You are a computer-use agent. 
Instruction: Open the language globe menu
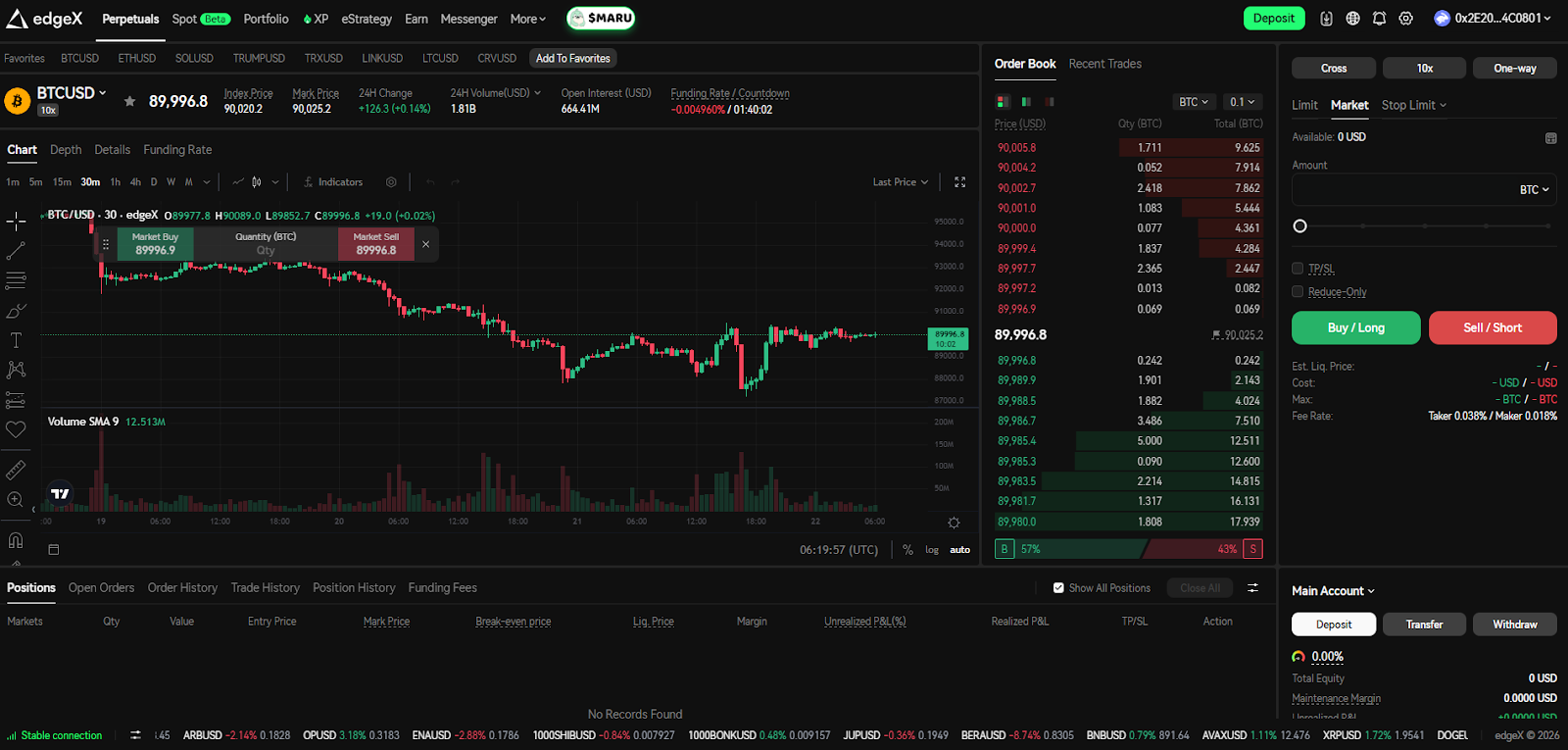click(x=1352, y=19)
